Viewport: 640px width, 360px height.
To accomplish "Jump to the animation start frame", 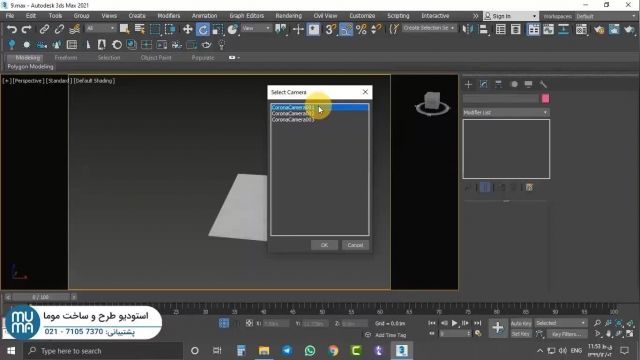I will click(x=431, y=323).
